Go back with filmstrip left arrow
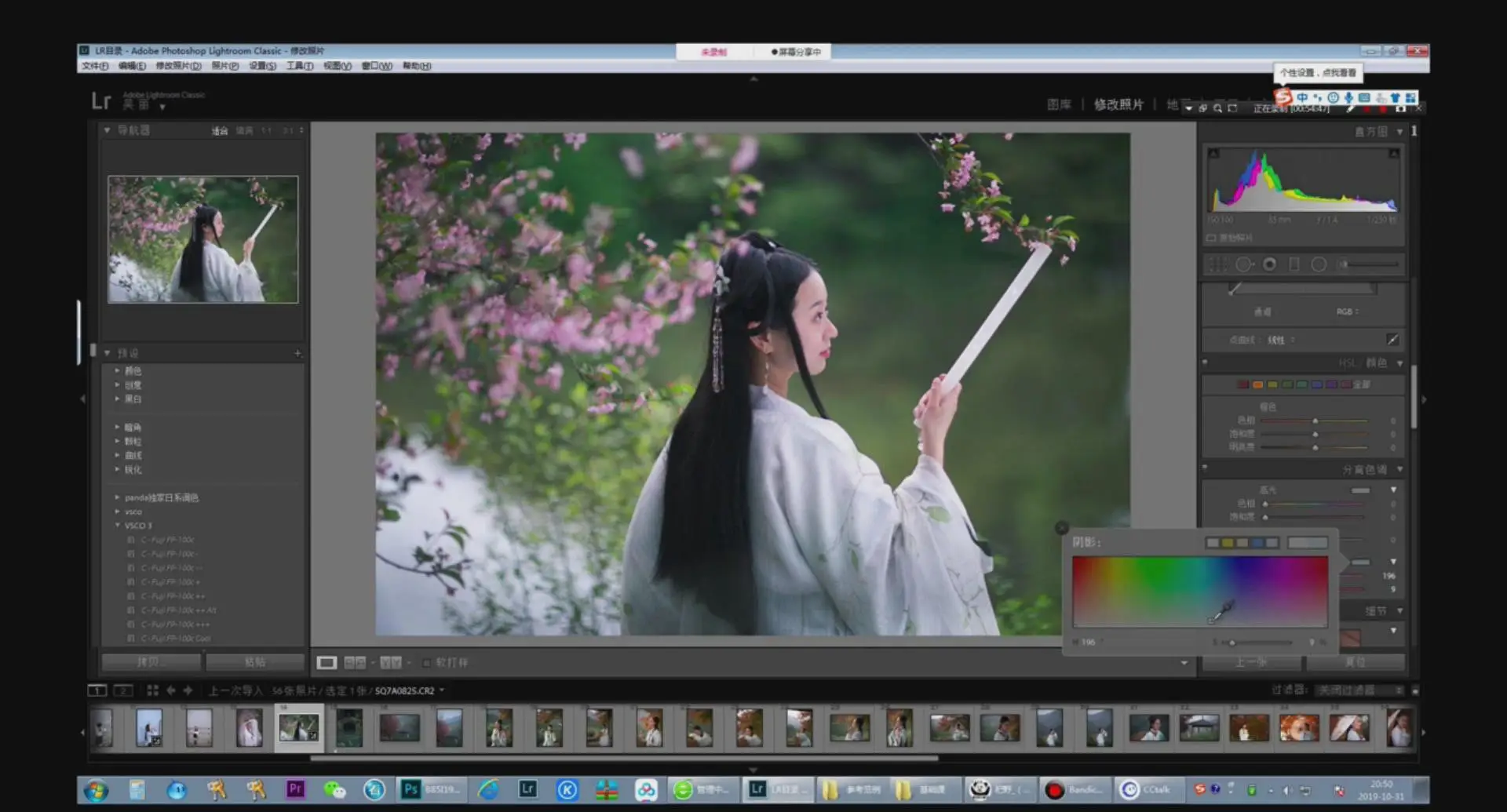This screenshot has height=812, width=1507. [x=170, y=690]
